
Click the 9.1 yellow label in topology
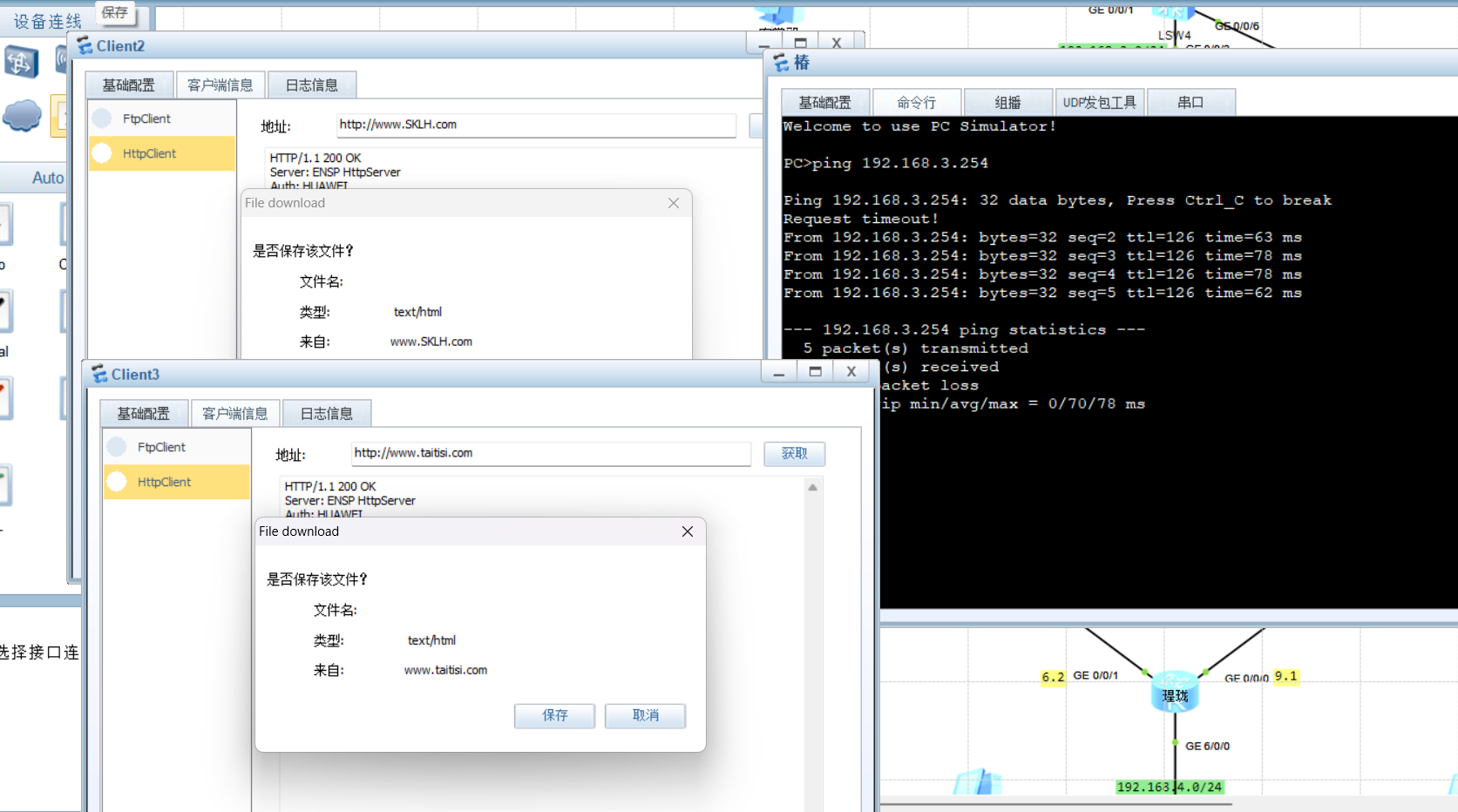coord(1286,676)
